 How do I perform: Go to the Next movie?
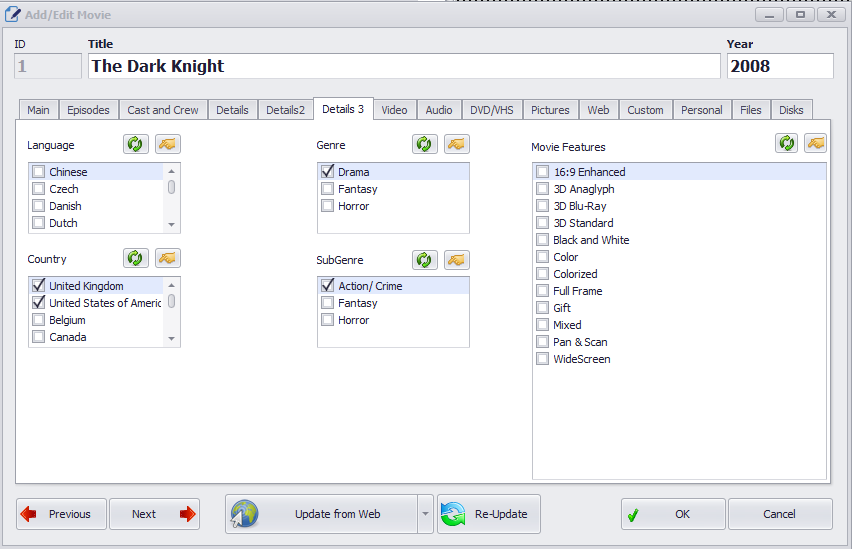coord(155,514)
